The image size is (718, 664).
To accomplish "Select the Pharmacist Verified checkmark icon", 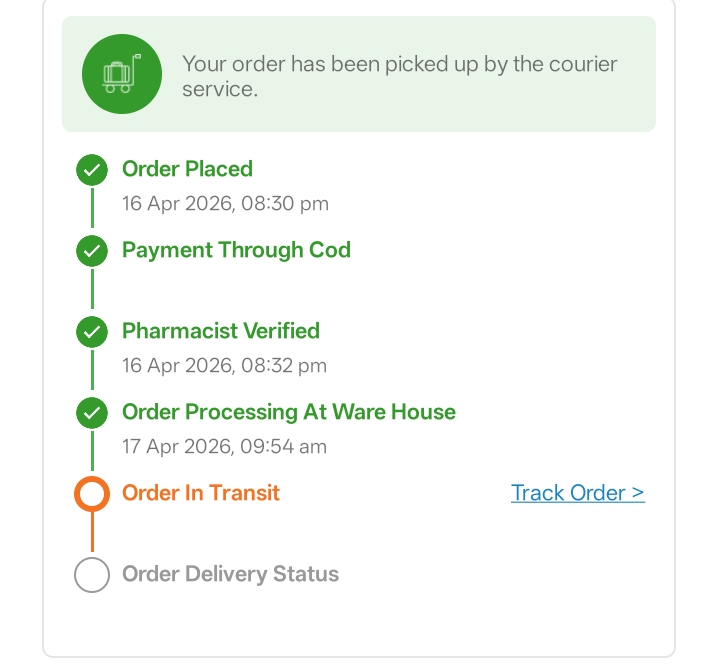I will coord(92,331).
